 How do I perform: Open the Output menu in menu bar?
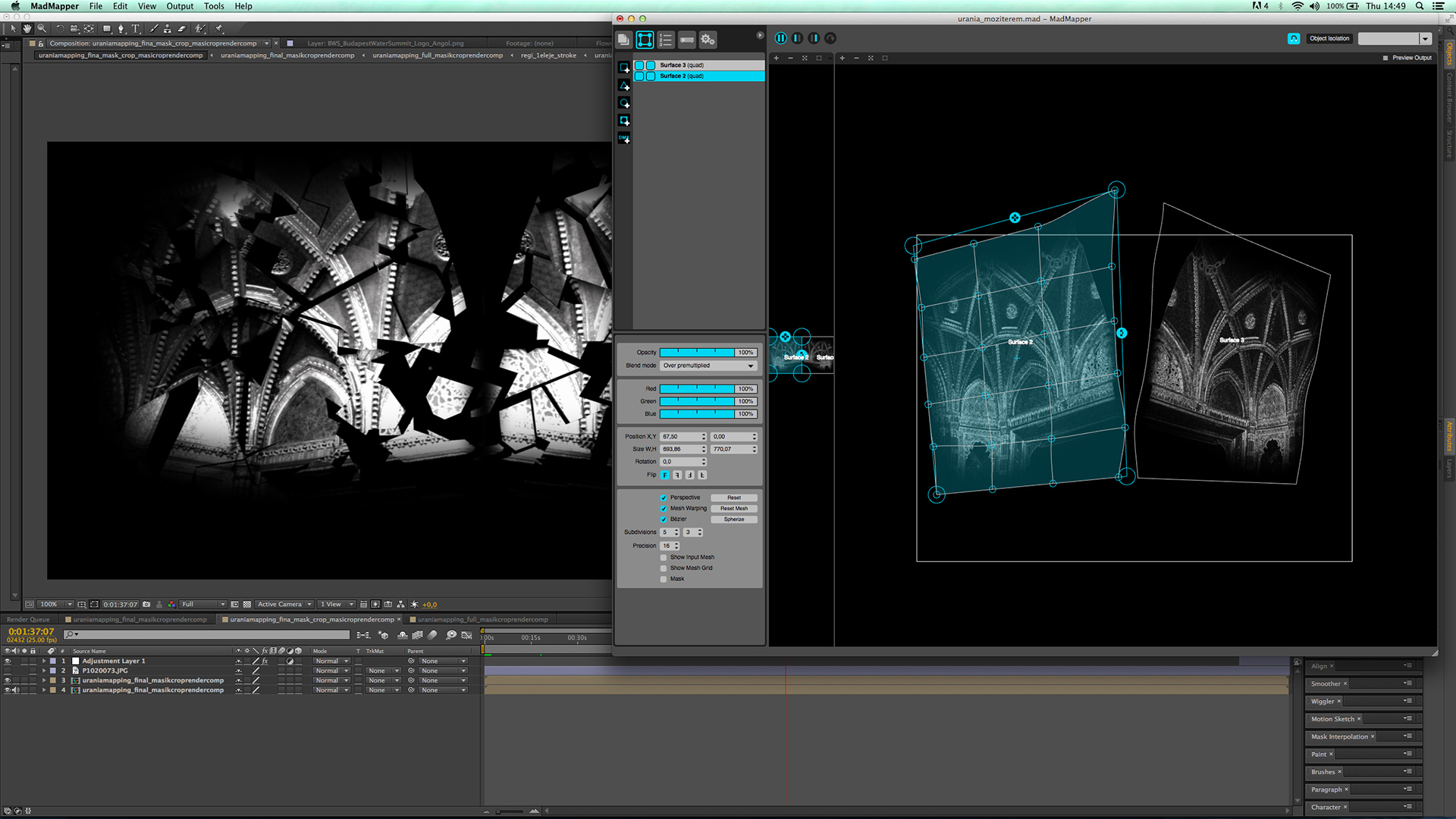click(x=180, y=6)
